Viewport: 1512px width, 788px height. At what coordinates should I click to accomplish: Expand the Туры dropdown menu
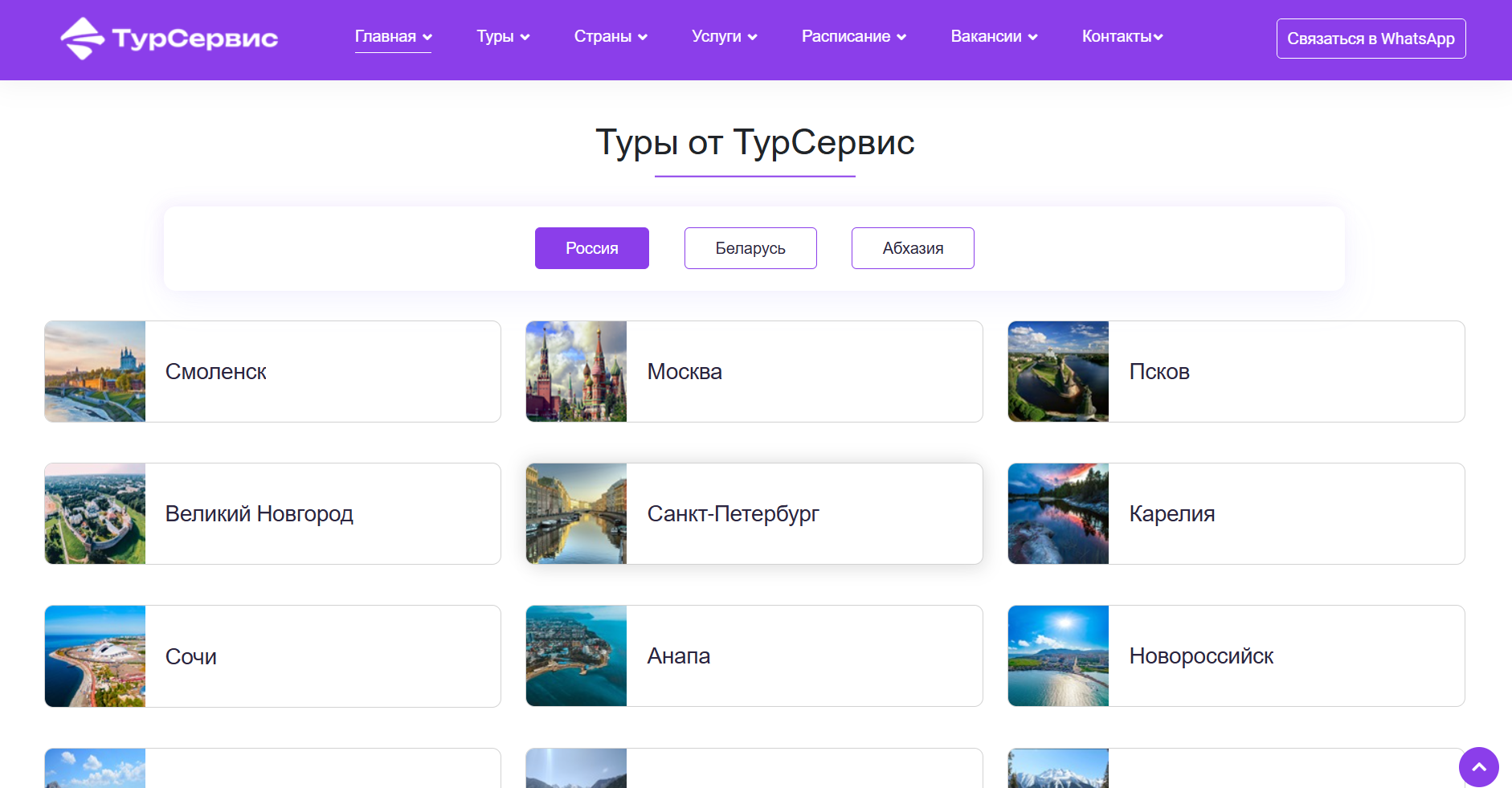coord(503,37)
